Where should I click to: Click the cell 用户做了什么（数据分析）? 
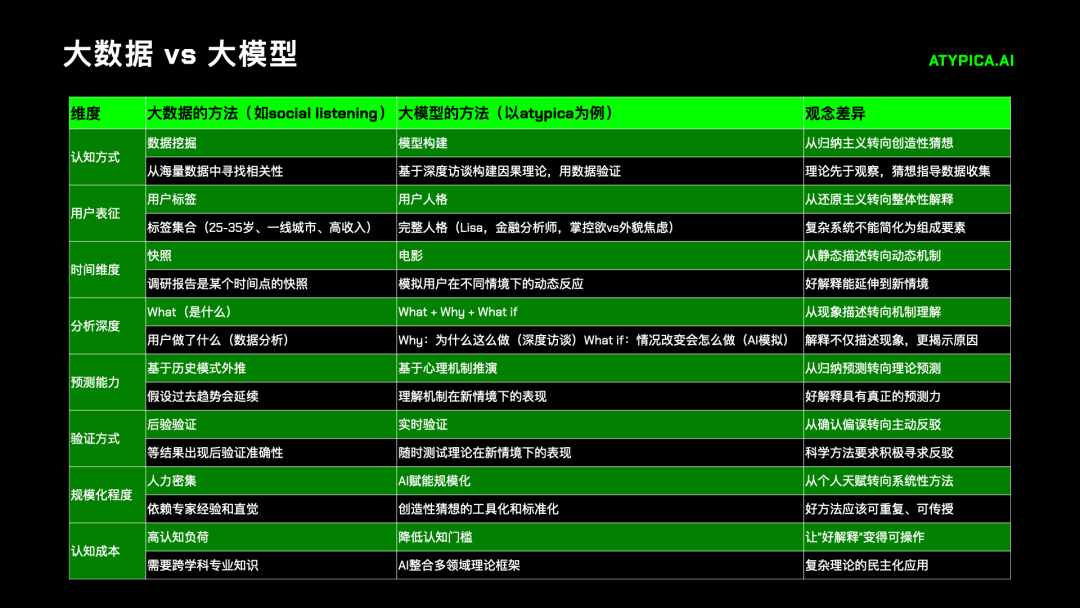coord(271,339)
